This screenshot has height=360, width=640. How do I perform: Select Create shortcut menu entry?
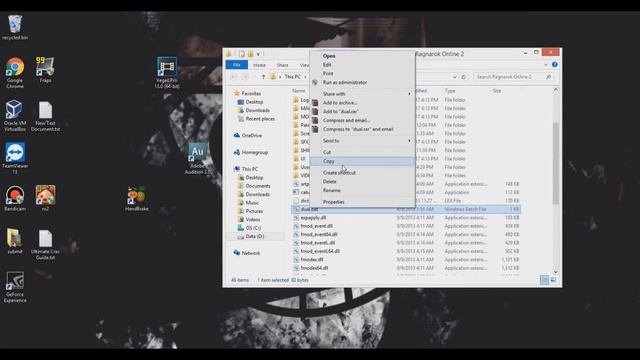point(362,173)
